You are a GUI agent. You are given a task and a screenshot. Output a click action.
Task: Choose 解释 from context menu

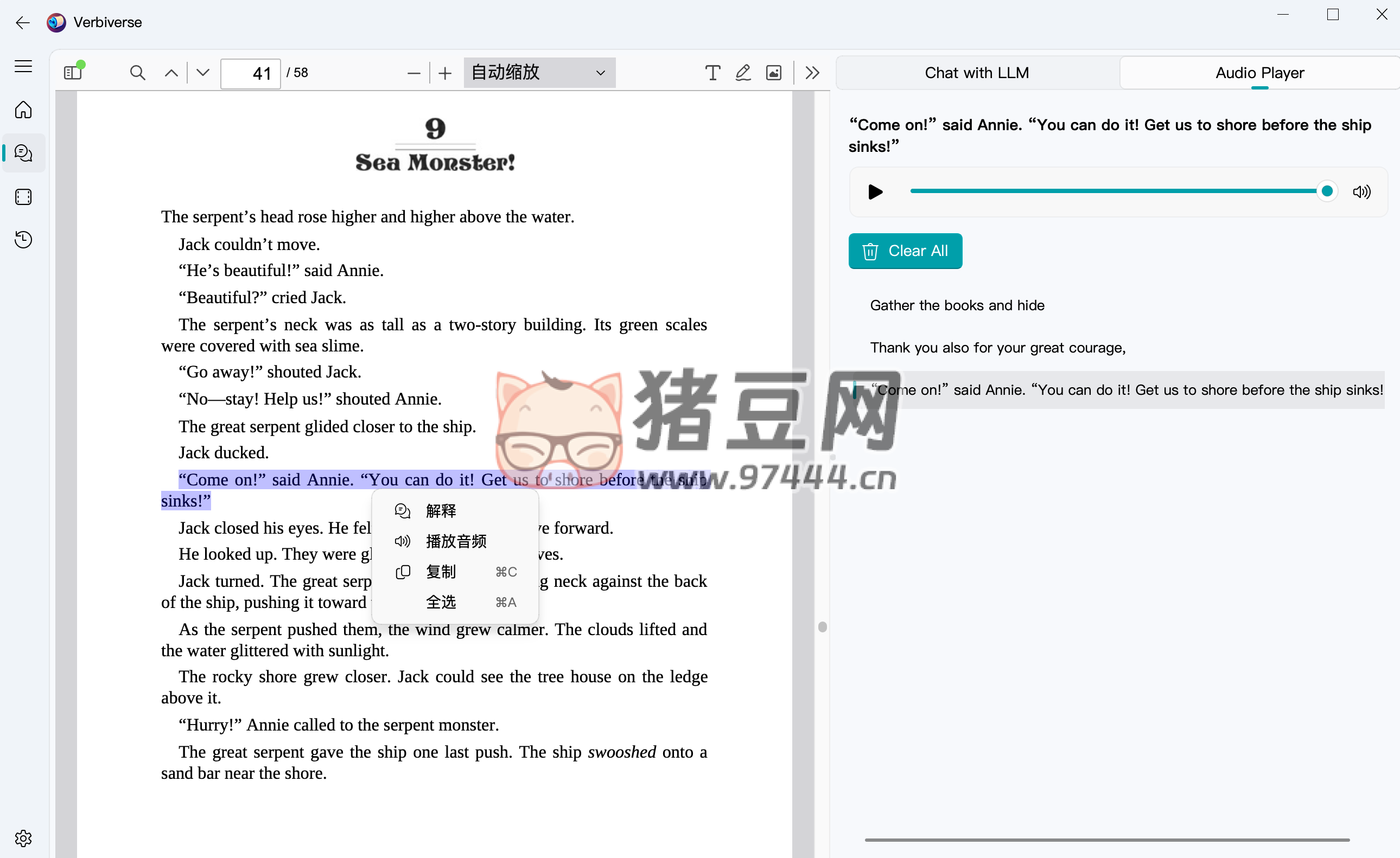tap(441, 510)
